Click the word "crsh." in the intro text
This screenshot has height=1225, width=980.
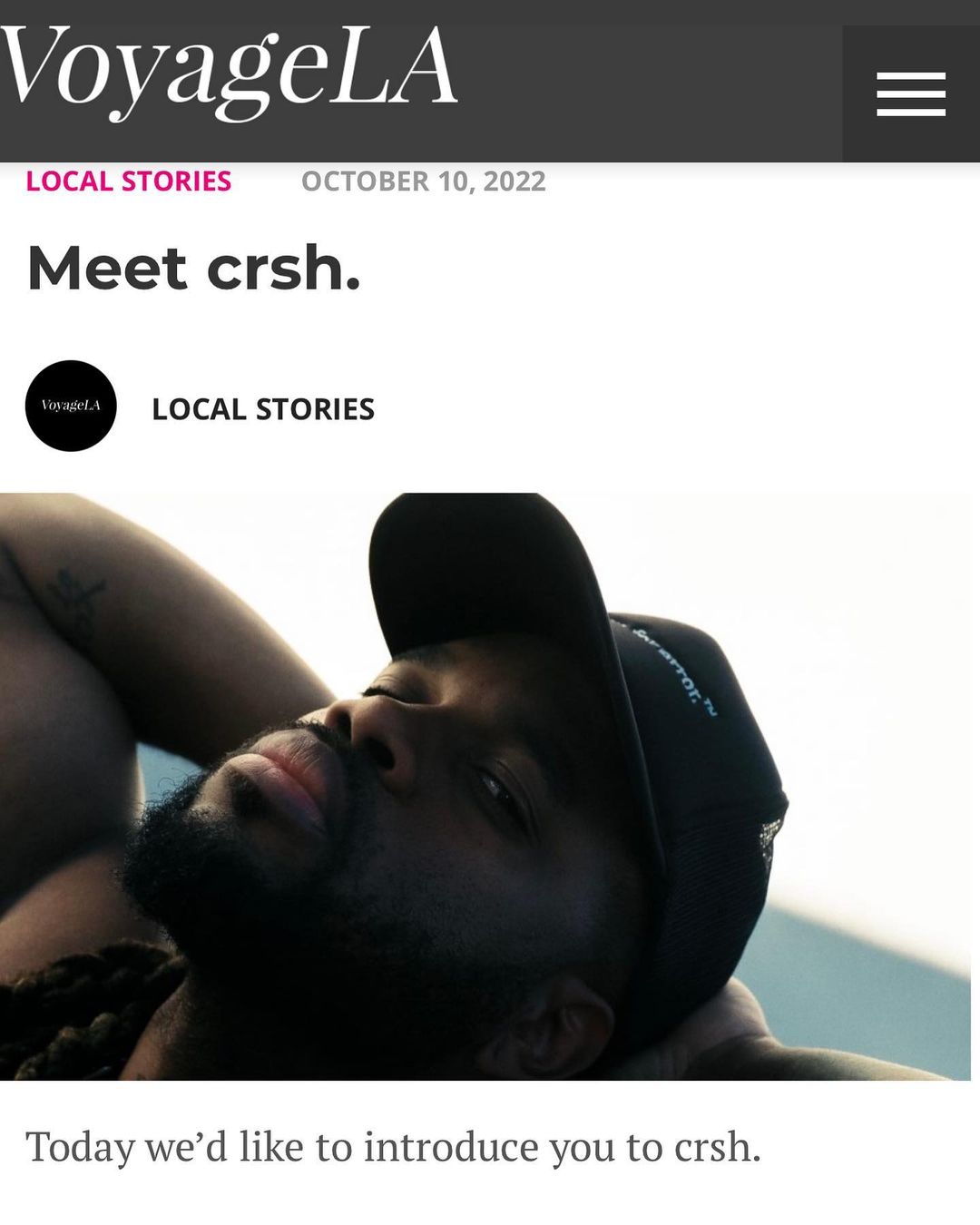coord(717,1148)
